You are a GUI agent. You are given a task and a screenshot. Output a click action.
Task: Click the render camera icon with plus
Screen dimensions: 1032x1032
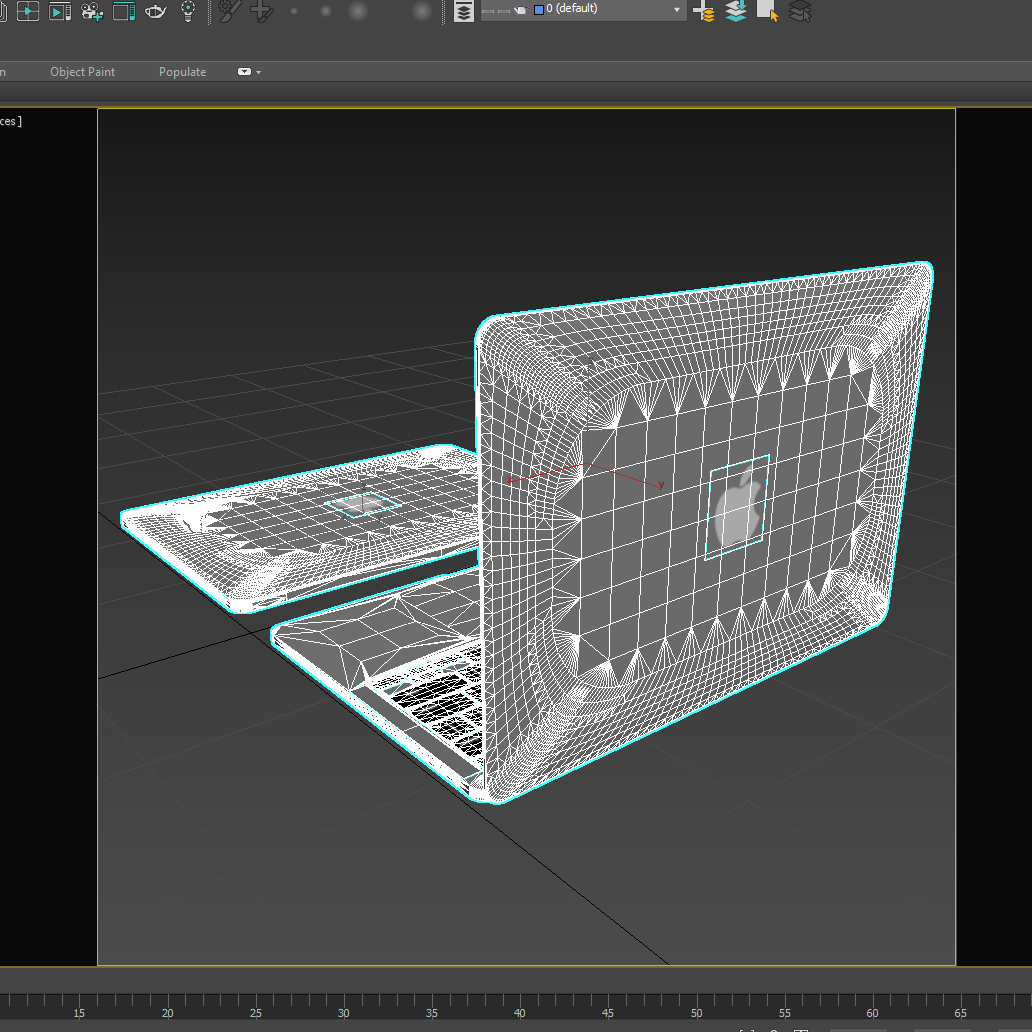[x=92, y=11]
